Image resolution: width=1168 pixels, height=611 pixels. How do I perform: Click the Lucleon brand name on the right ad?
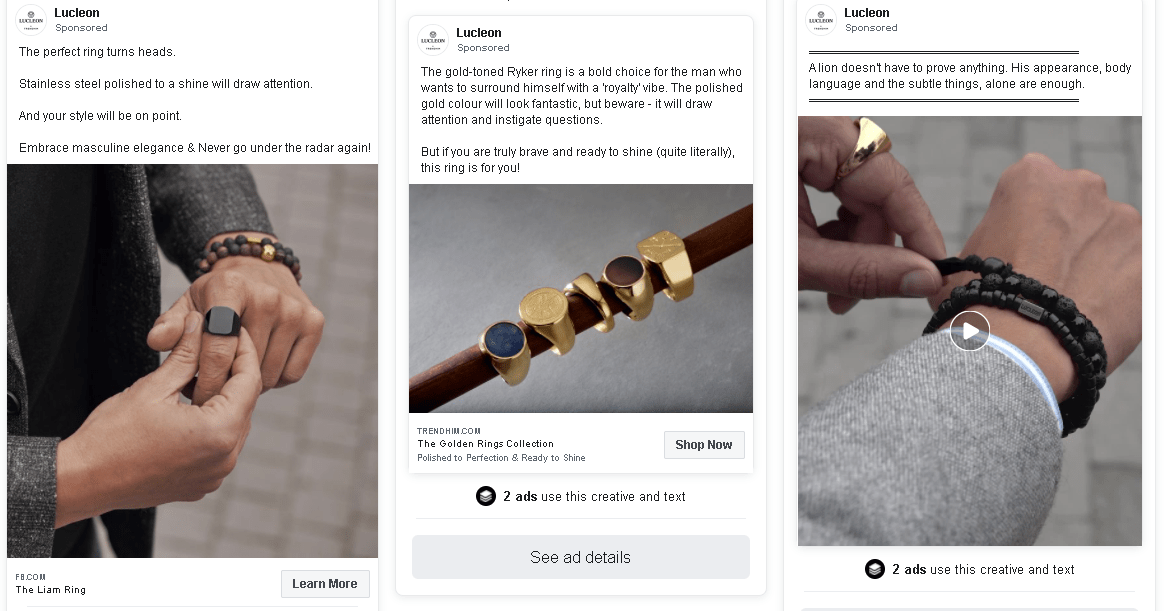(866, 12)
